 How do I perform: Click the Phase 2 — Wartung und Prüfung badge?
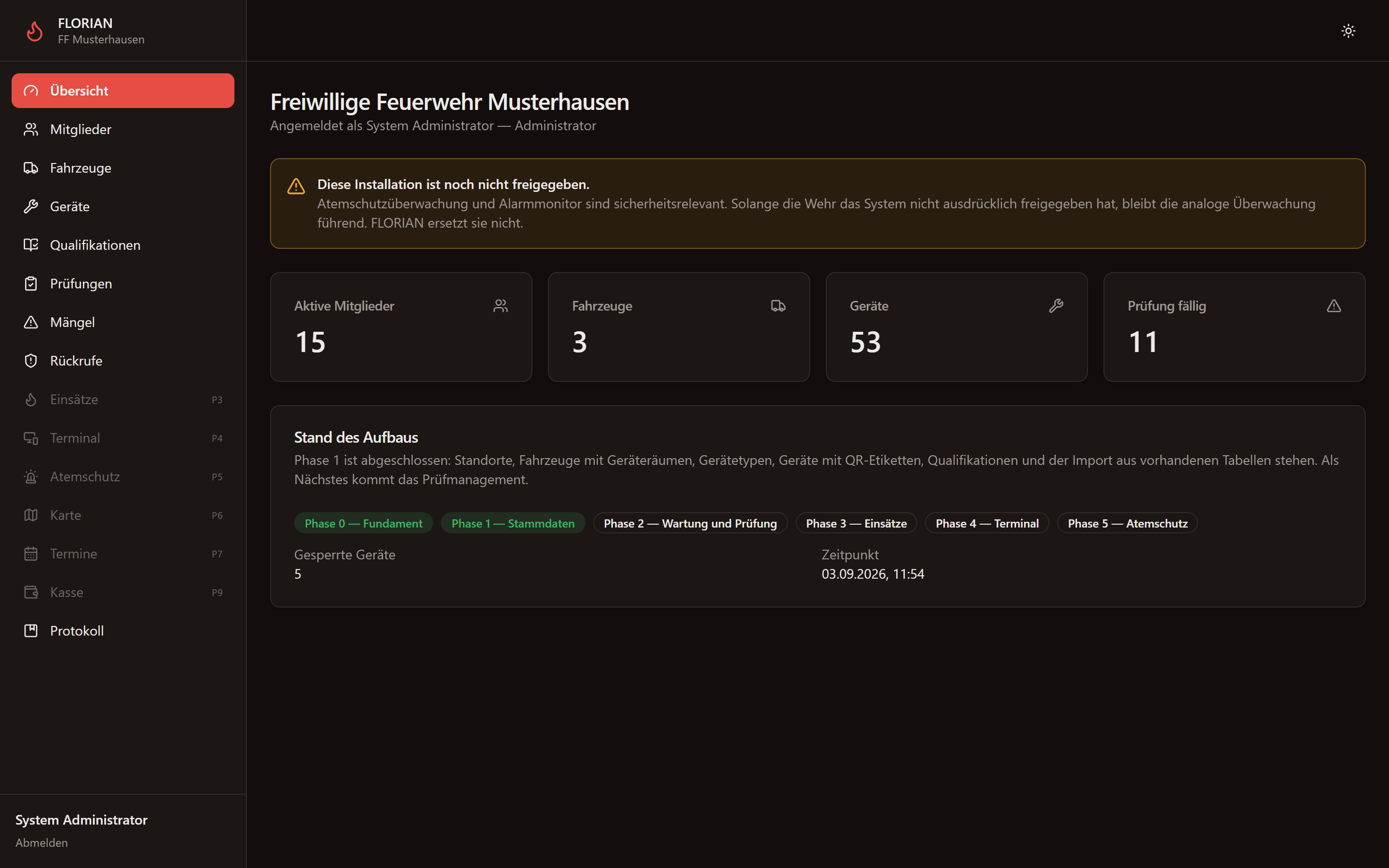pos(691,523)
